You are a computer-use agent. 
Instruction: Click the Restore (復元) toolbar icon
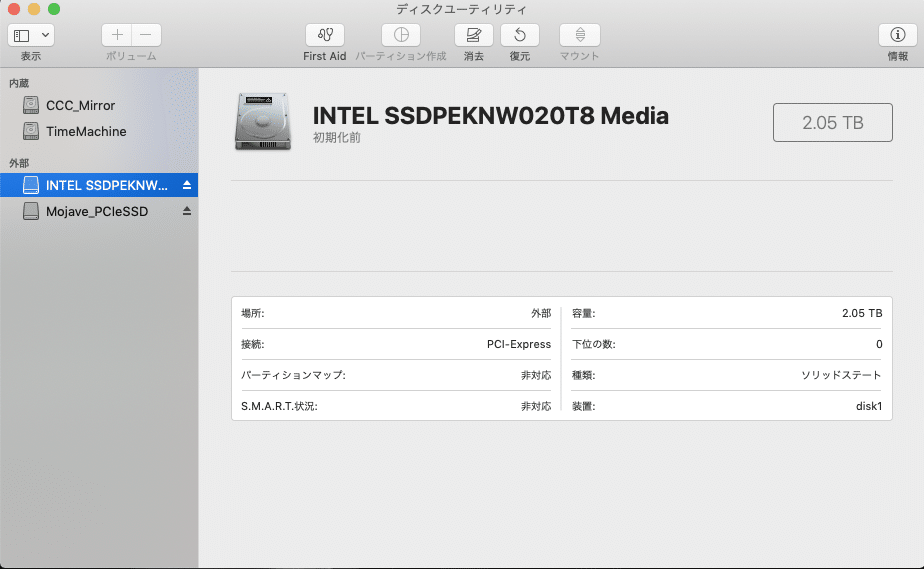[520, 35]
